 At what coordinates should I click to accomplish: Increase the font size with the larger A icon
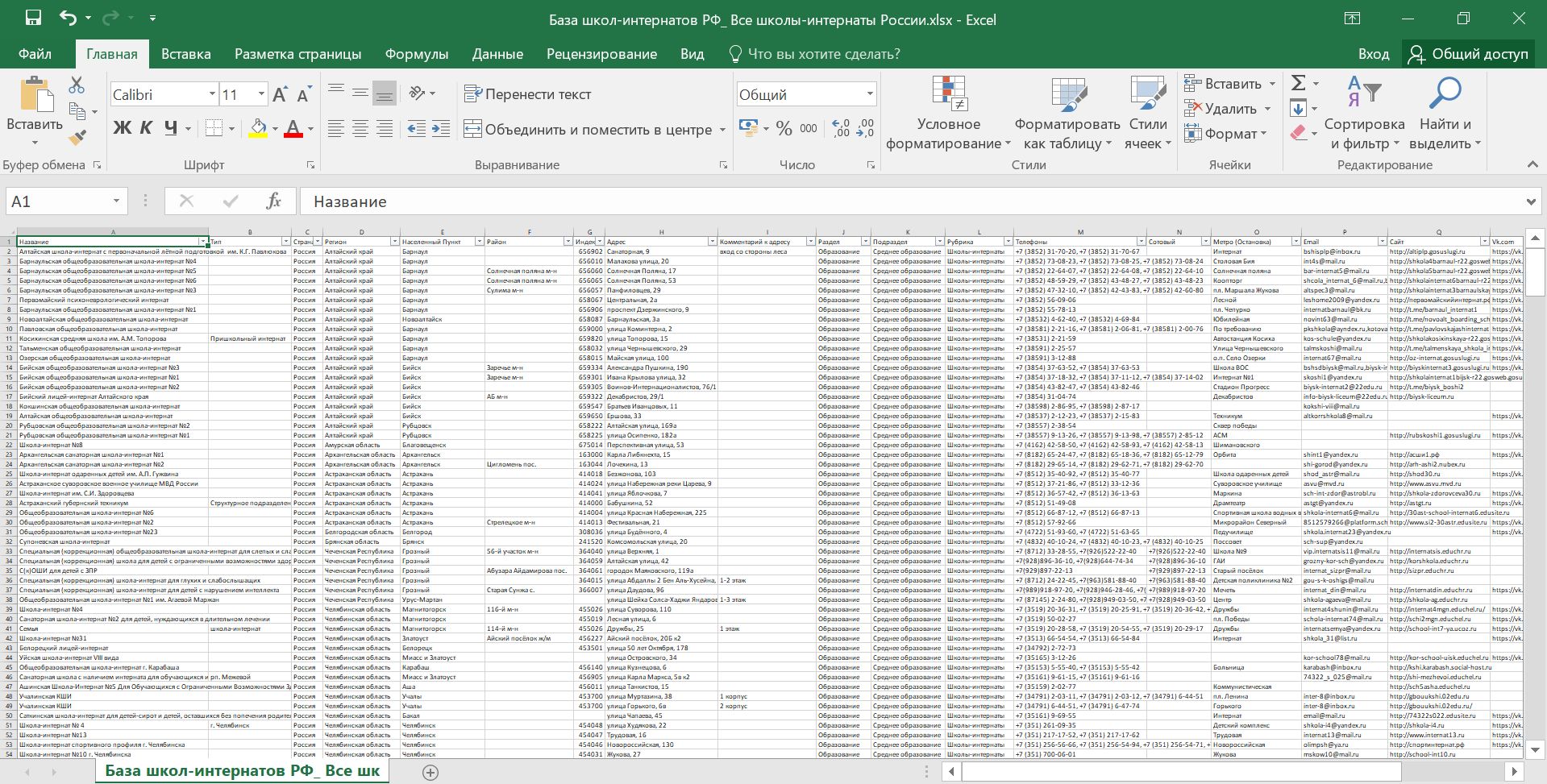280,95
